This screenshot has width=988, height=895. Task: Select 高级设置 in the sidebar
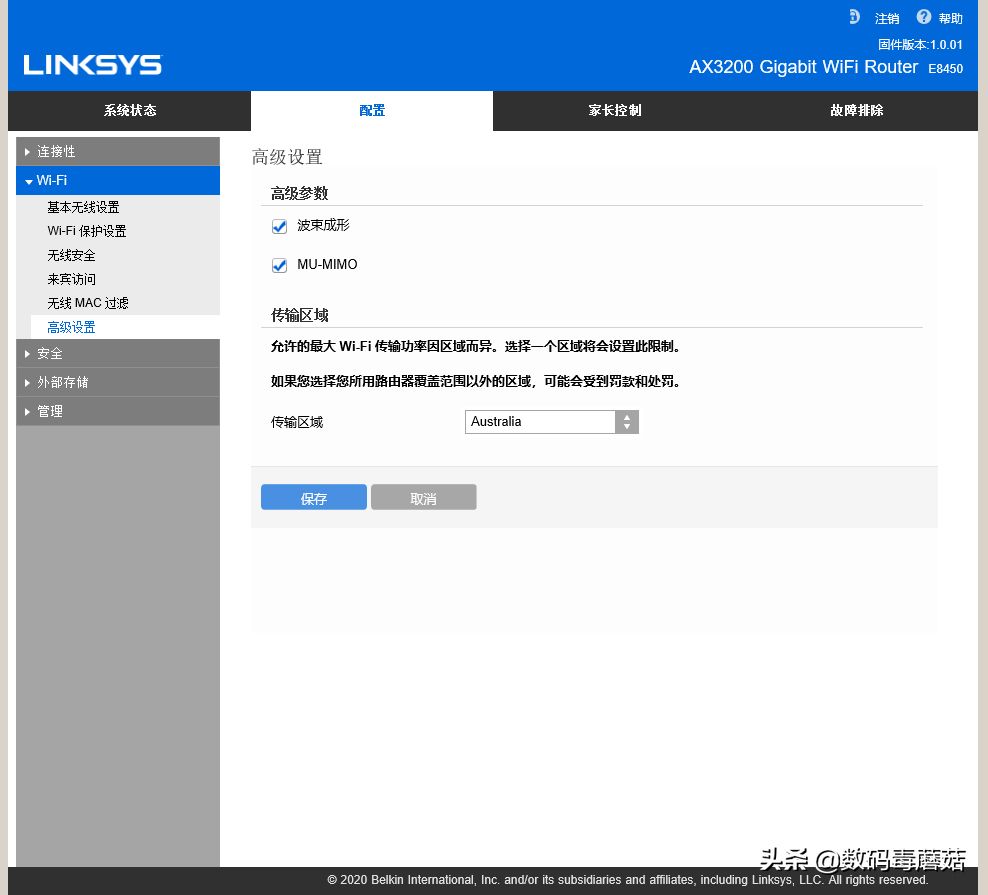[71, 327]
